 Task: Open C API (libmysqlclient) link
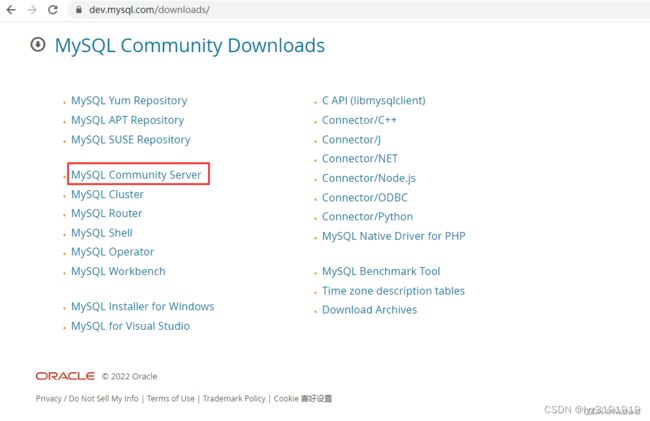(374, 101)
